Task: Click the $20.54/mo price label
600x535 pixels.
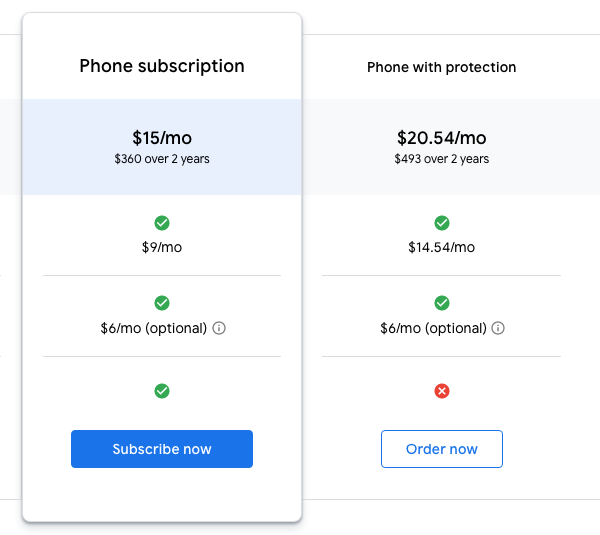Action: pos(442,138)
